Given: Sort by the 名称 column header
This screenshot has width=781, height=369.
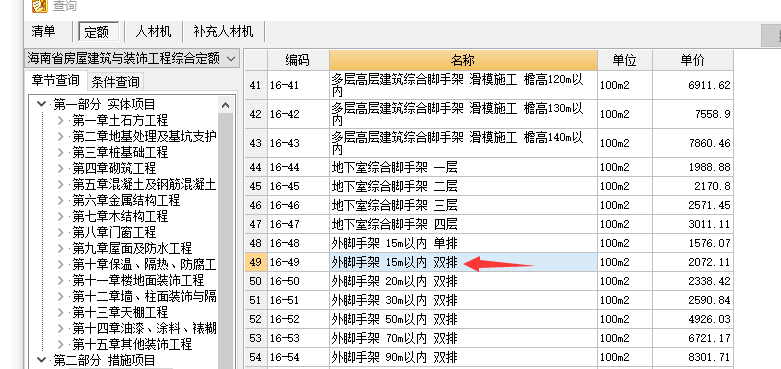Looking at the screenshot, I should pyautogui.click(x=463, y=60).
